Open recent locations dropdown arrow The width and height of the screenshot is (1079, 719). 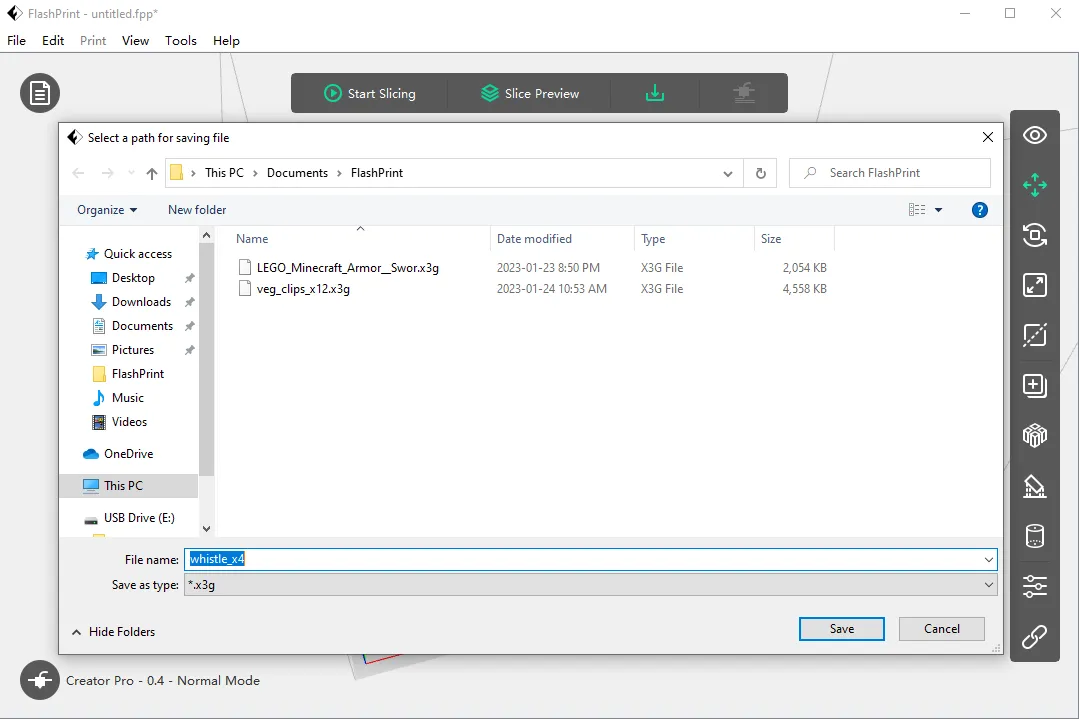coord(131,173)
